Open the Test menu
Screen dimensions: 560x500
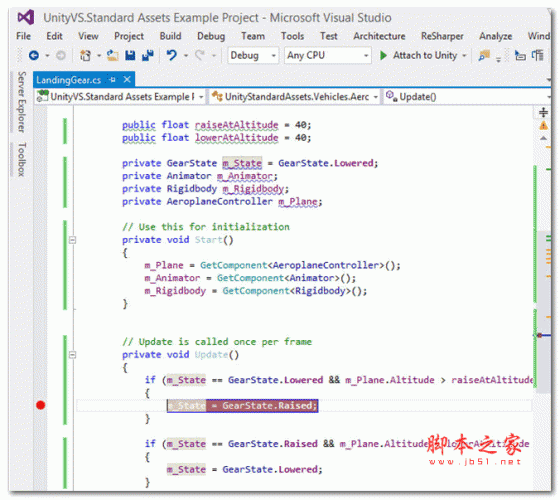click(329, 36)
